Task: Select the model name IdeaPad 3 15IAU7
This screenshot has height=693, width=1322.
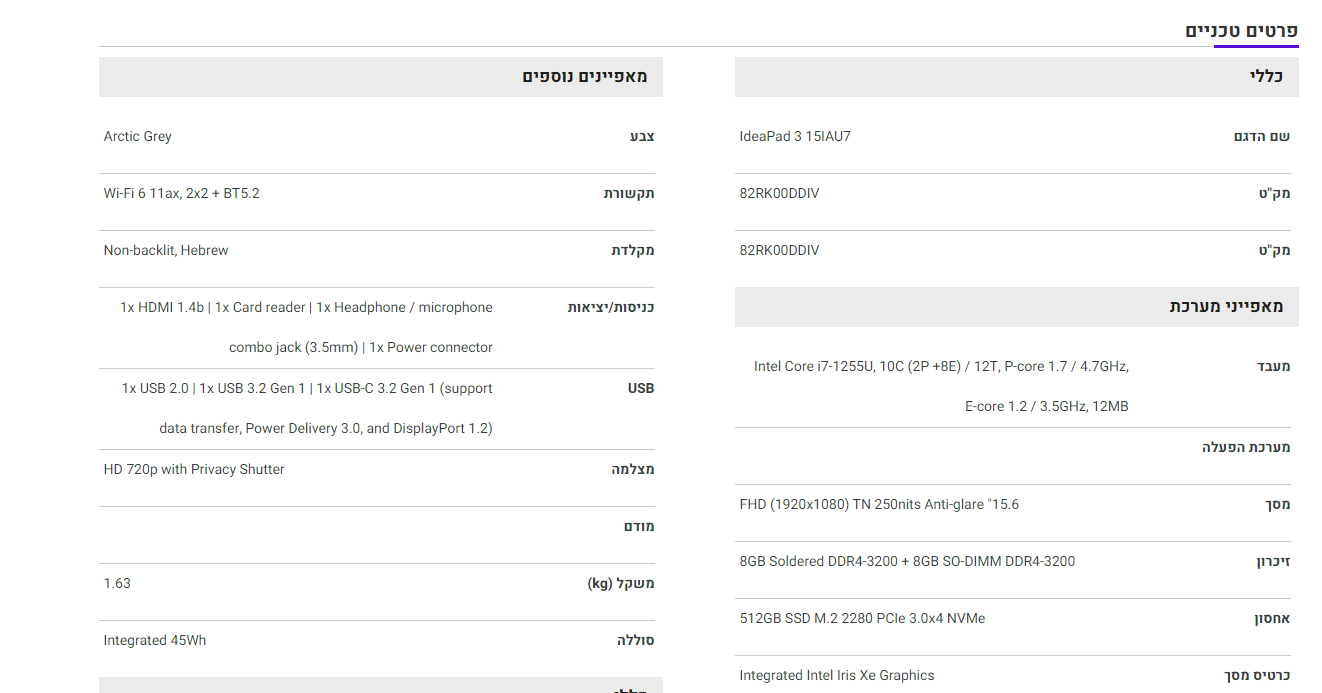Action: (795, 136)
